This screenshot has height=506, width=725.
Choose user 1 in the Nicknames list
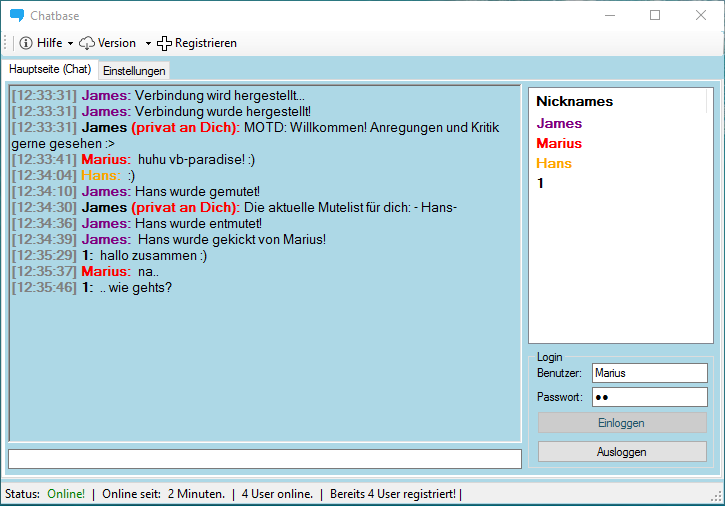541,183
